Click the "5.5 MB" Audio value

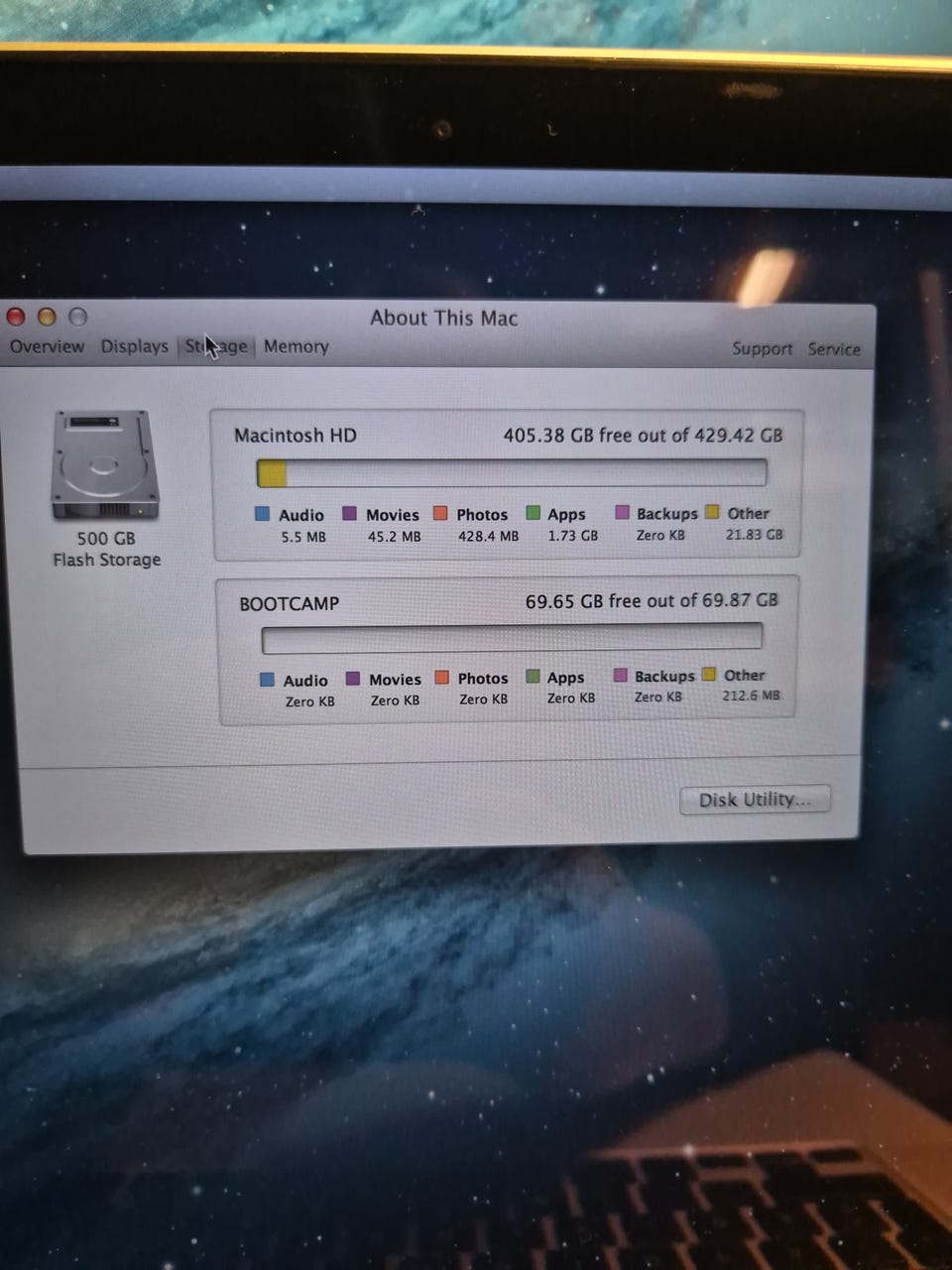tap(303, 537)
